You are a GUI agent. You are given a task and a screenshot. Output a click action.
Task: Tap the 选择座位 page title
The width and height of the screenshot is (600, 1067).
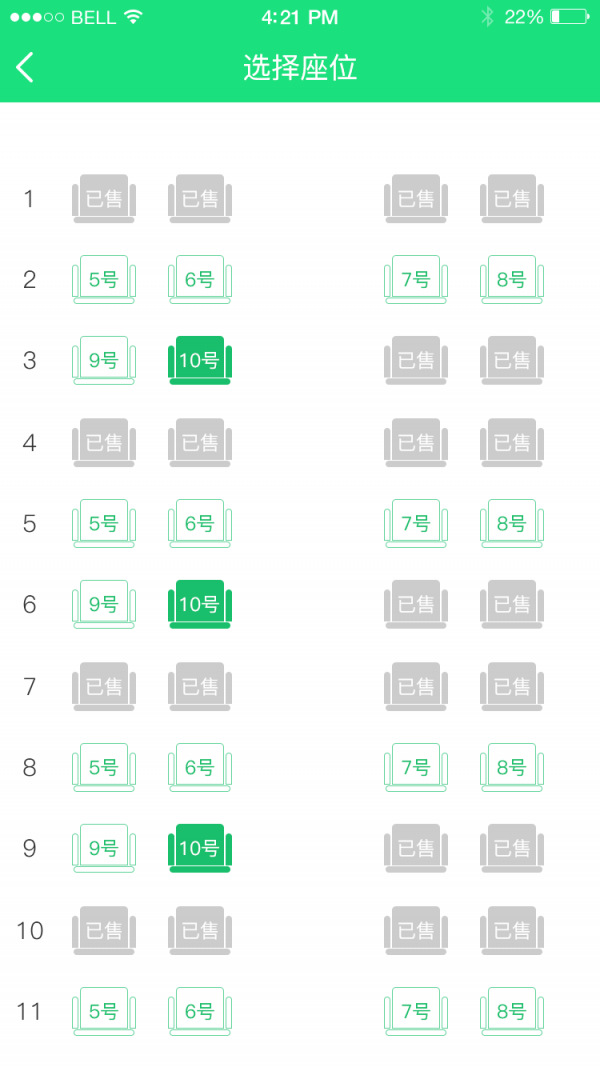tap(300, 67)
